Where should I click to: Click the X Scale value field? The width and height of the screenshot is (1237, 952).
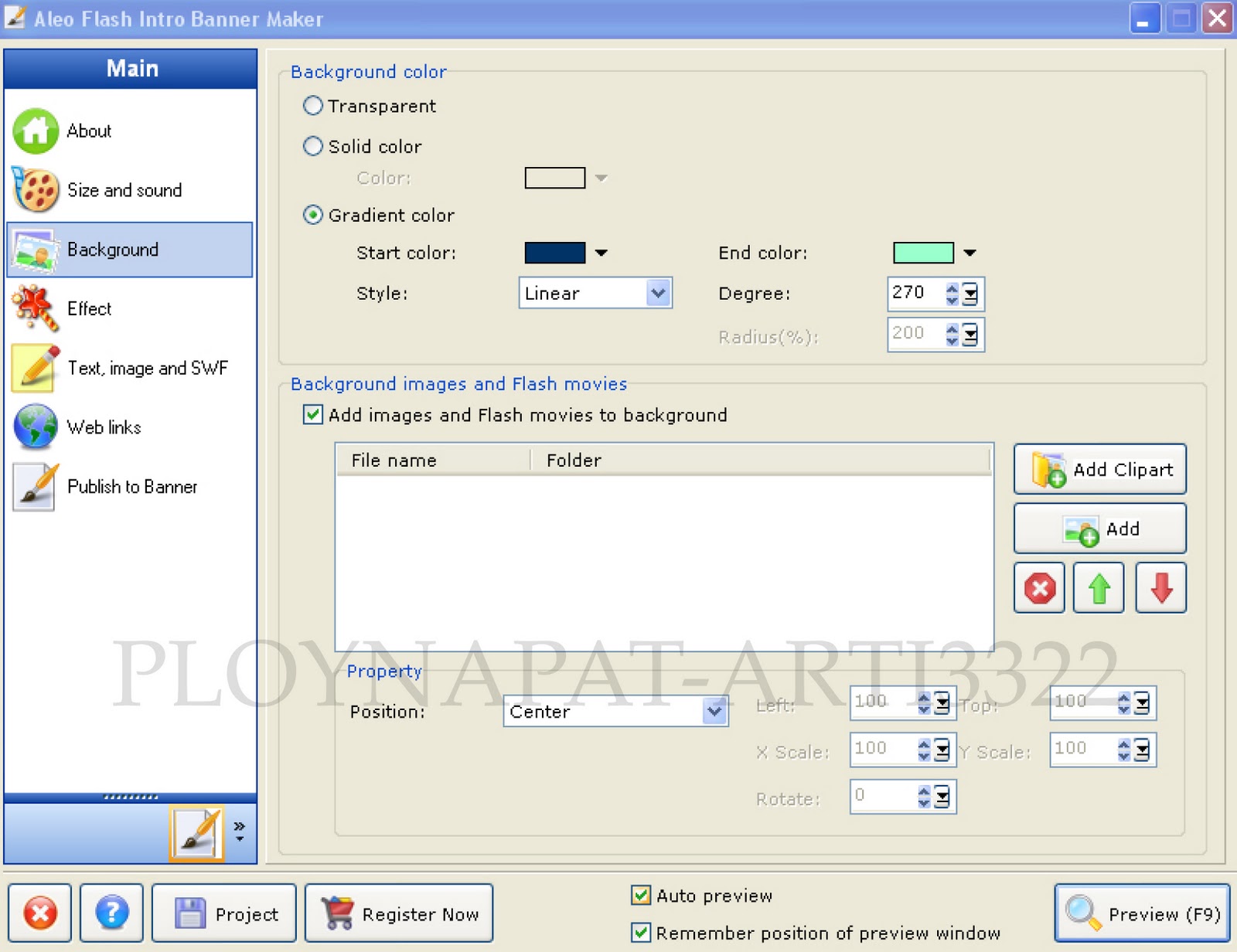tap(883, 750)
